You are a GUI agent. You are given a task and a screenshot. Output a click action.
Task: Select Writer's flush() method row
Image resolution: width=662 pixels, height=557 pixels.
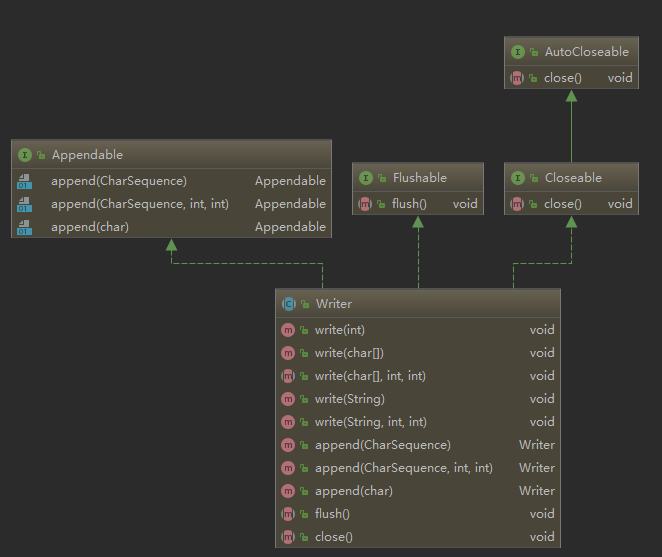click(x=332, y=514)
